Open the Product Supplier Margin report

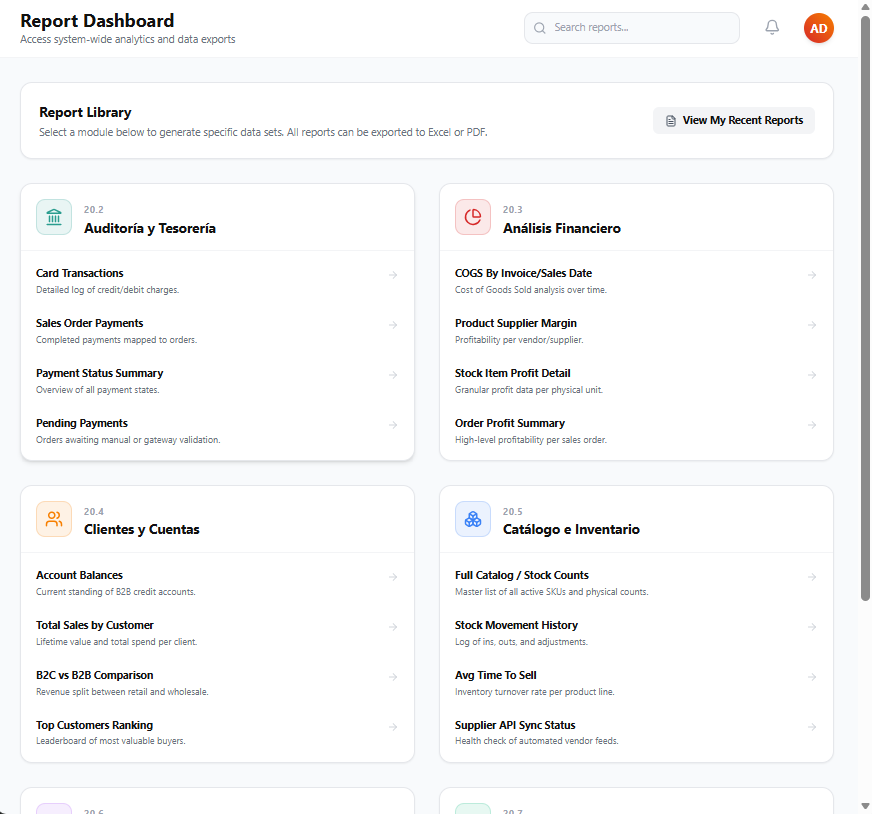point(636,331)
